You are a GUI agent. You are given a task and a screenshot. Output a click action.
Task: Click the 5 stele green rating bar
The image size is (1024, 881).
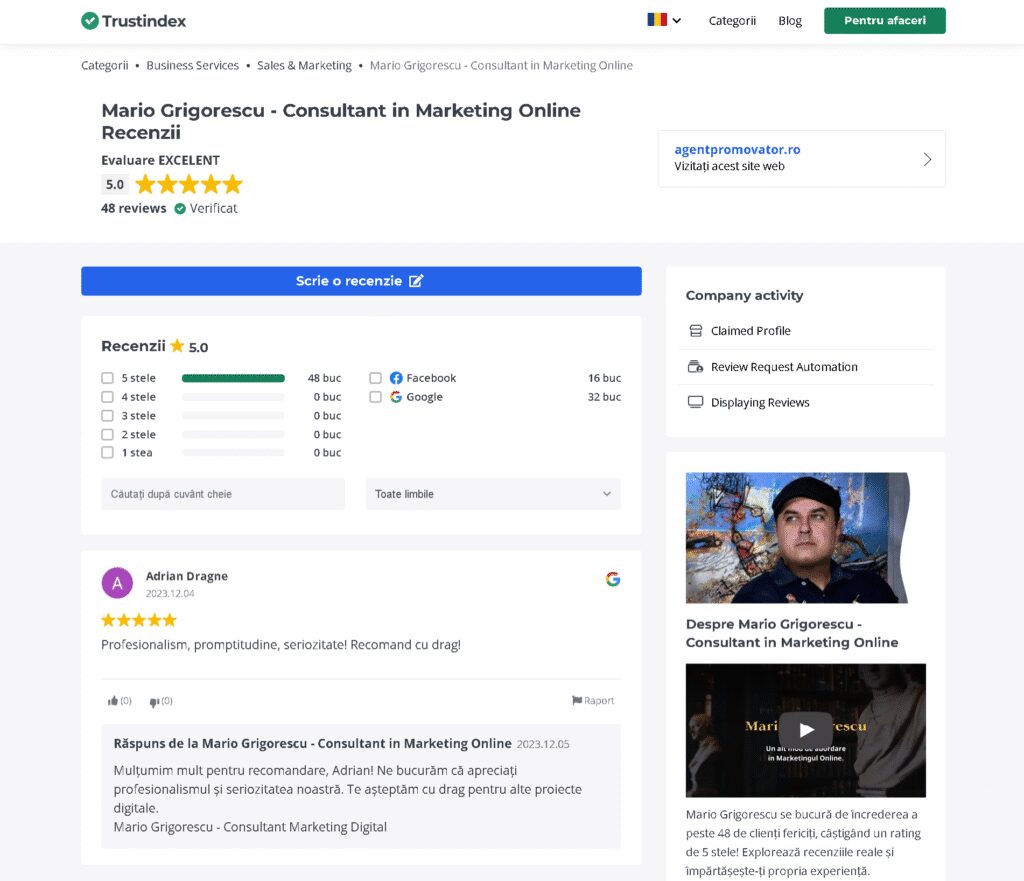point(233,378)
